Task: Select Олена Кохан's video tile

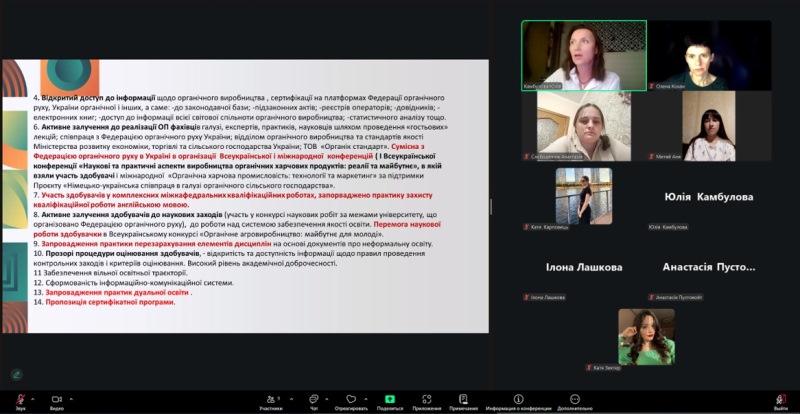Action: 709,56
